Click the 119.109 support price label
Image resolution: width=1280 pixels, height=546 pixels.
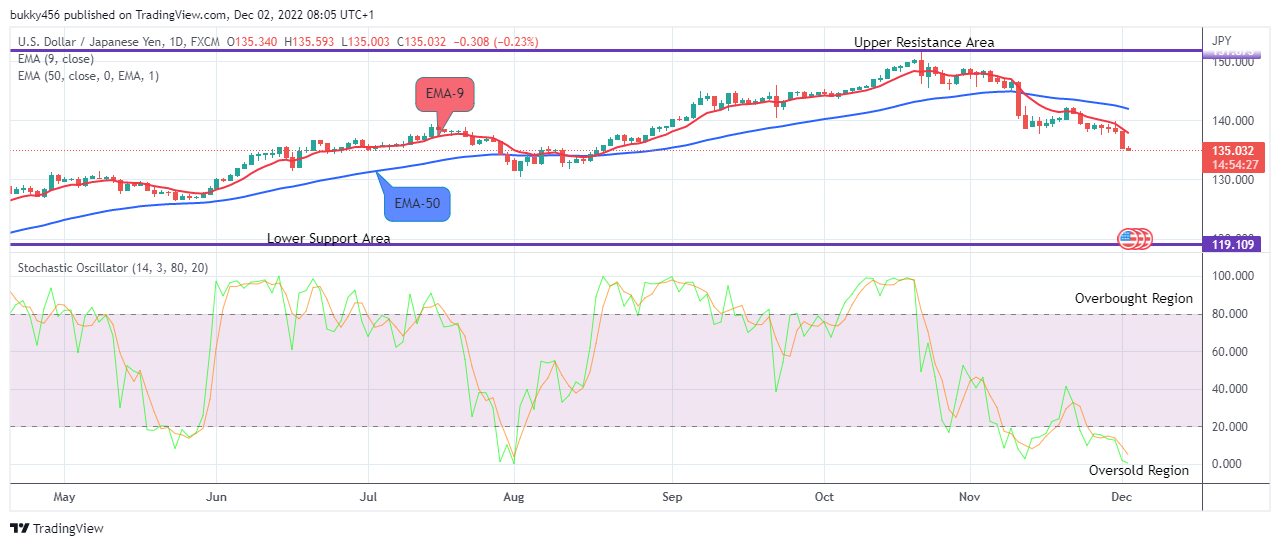coord(1234,243)
